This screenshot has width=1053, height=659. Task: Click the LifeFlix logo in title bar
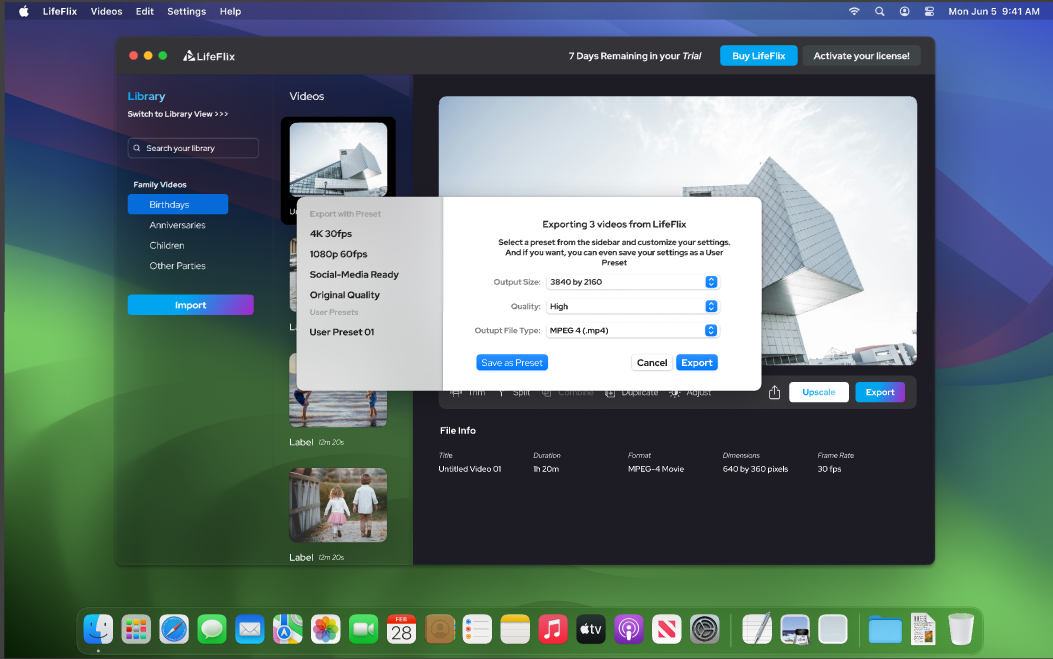coord(209,56)
